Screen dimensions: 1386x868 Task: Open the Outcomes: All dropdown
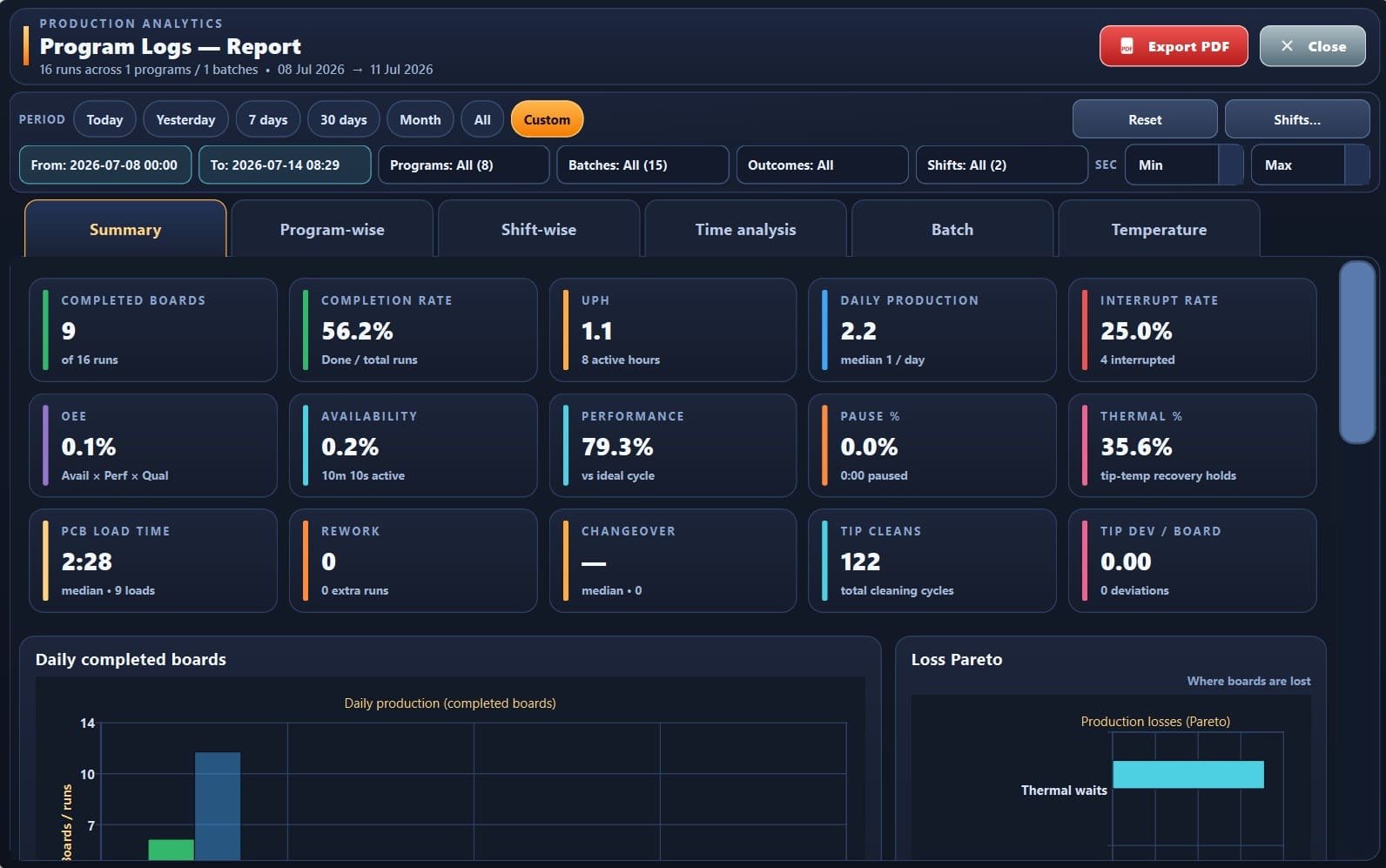pyautogui.click(x=822, y=165)
